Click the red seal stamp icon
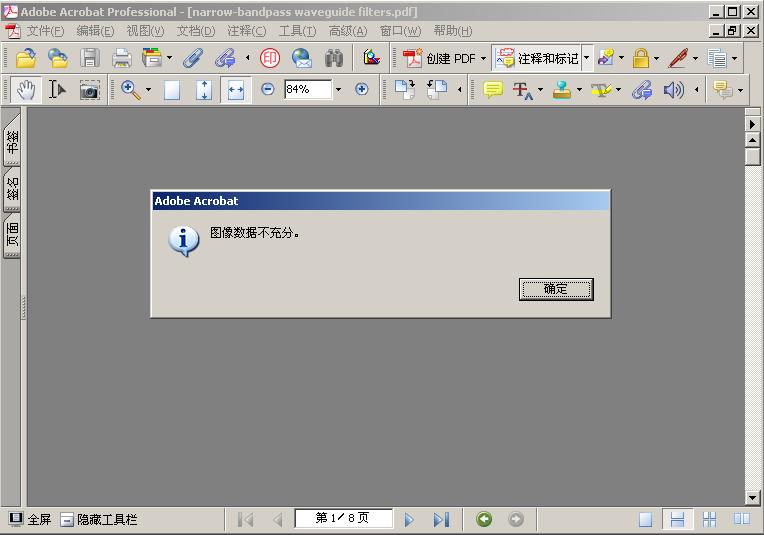This screenshot has width=764, height=535. [269, 58]
